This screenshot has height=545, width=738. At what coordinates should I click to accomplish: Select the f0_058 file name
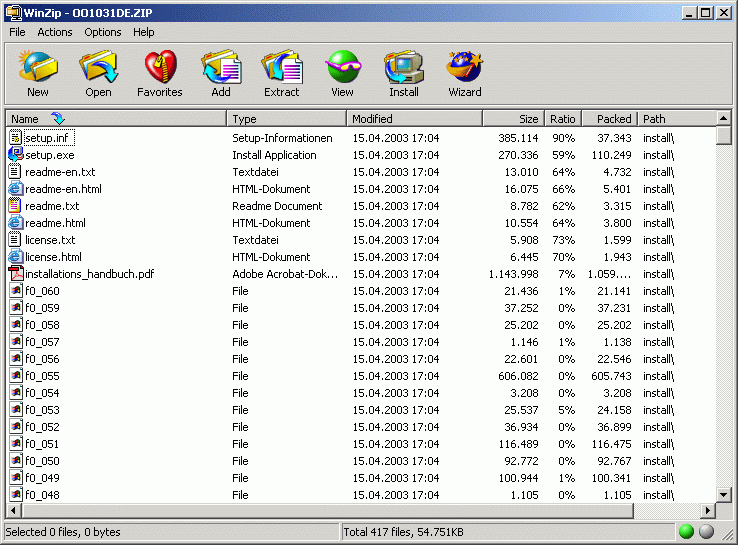coord(42,325)
